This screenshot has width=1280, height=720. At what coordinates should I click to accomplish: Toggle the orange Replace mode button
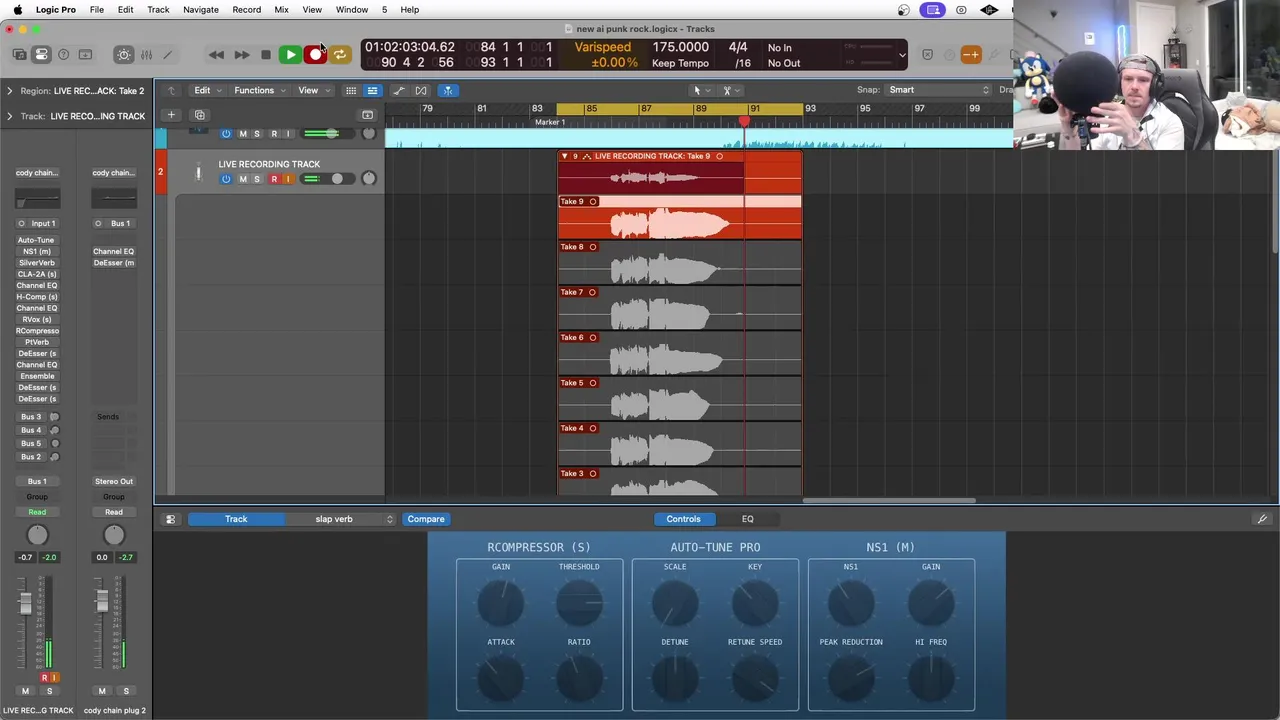[x=970, y=55]
